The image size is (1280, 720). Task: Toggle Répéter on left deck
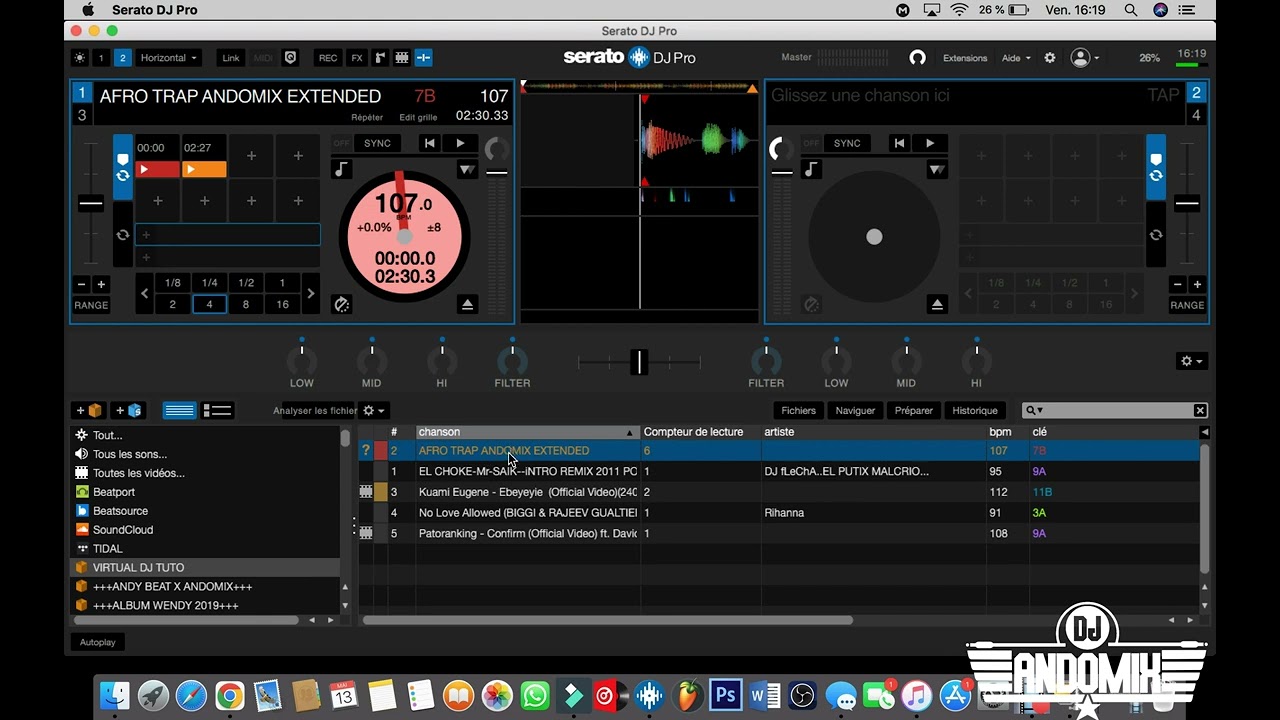(368, 117)
